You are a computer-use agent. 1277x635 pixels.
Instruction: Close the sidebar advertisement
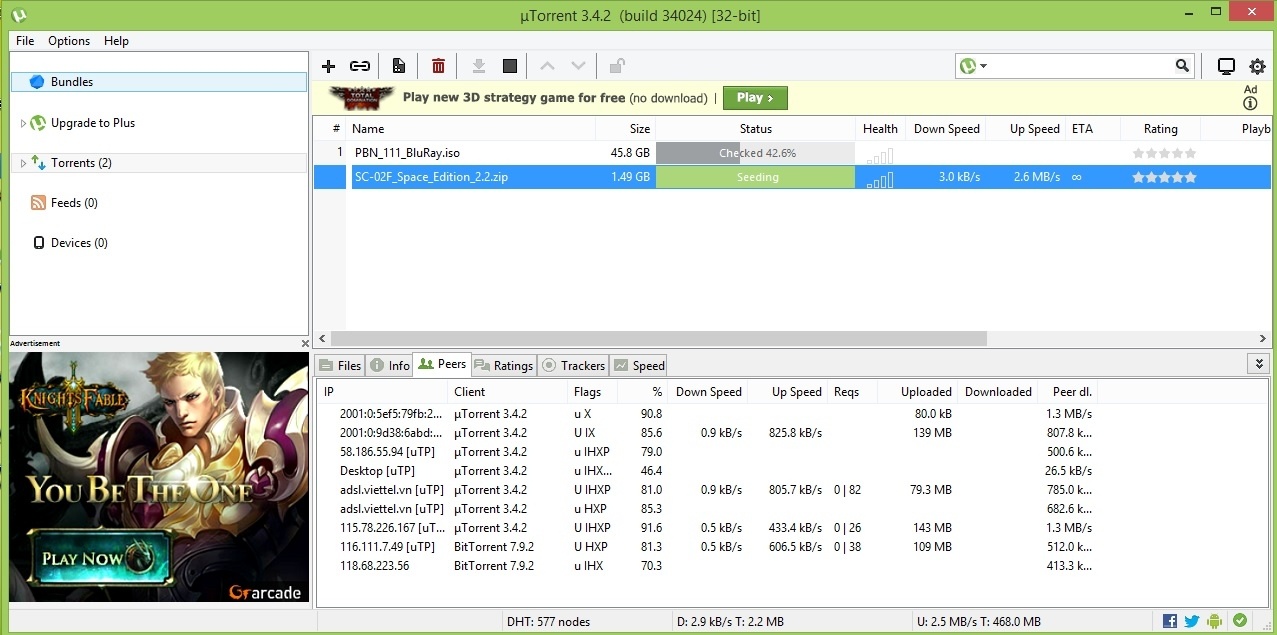click(305, 343)
